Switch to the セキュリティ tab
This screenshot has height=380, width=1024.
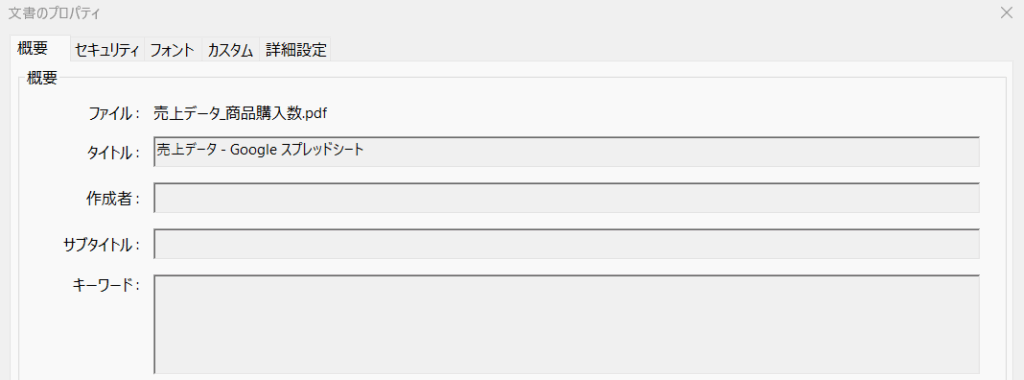pos(107,50)
